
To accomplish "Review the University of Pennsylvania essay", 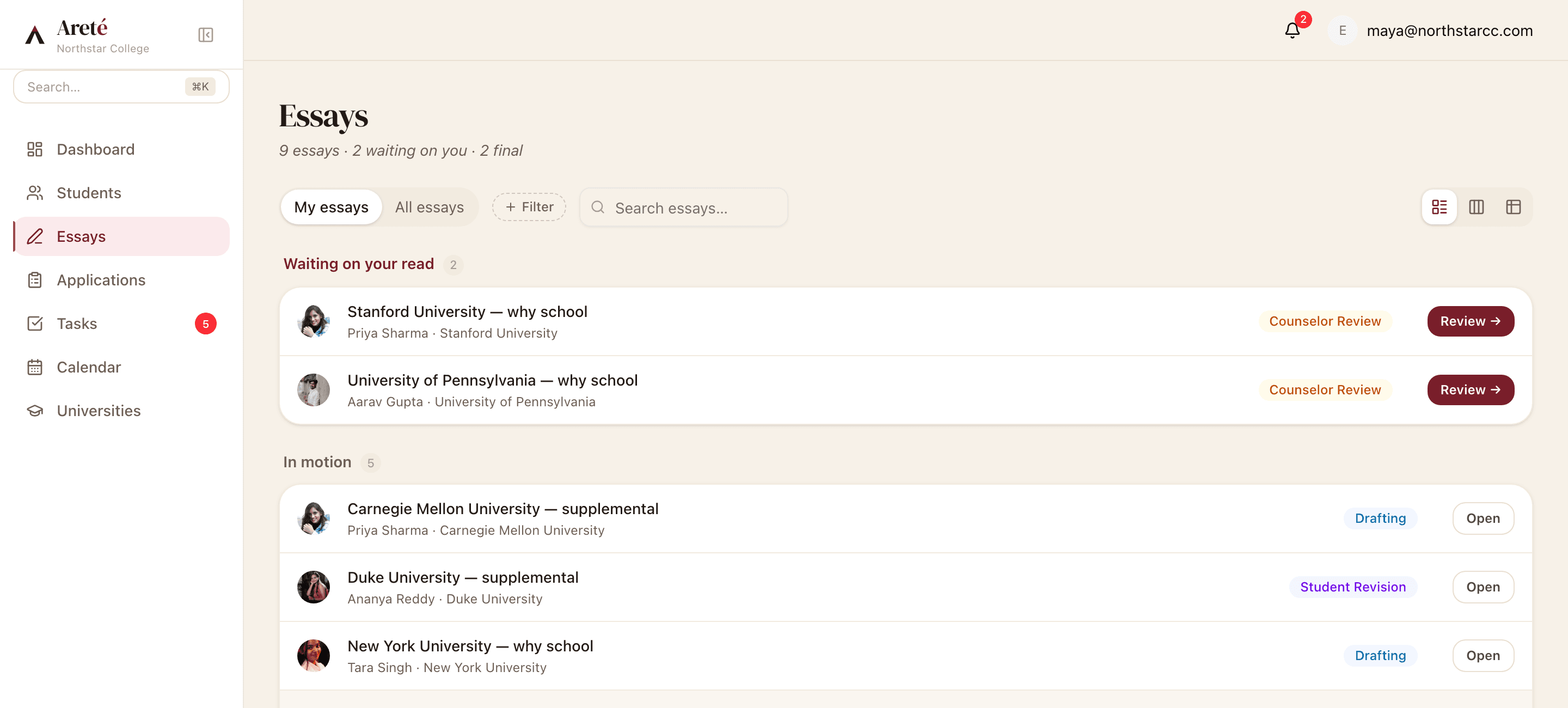I will 1470,390.
